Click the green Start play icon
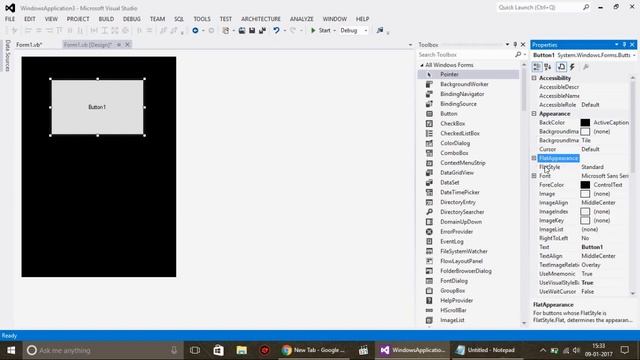This screenshot has height=360, width=640. (x=313, y=30)
